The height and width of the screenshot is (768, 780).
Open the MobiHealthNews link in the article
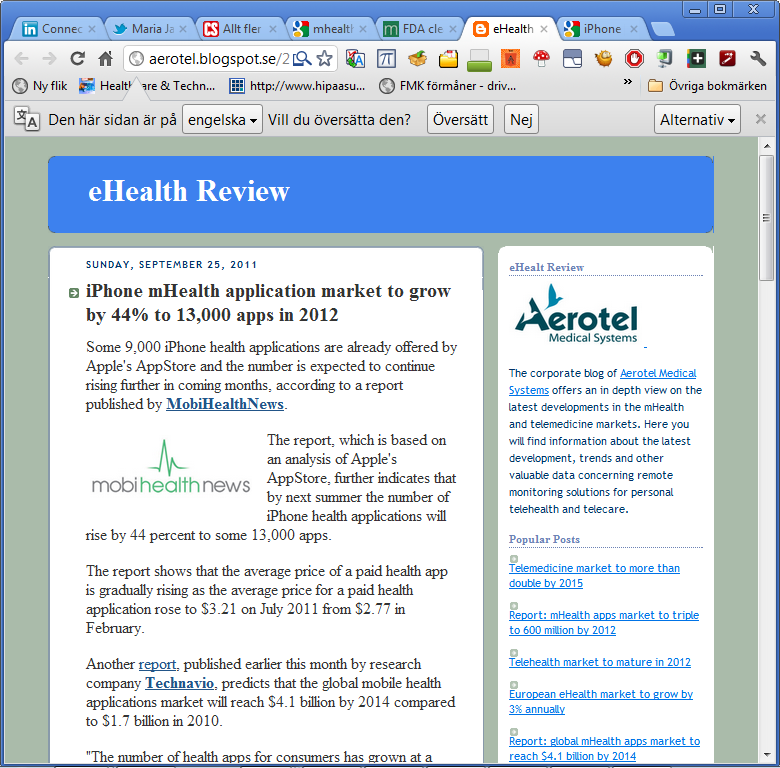coord(225,404)
